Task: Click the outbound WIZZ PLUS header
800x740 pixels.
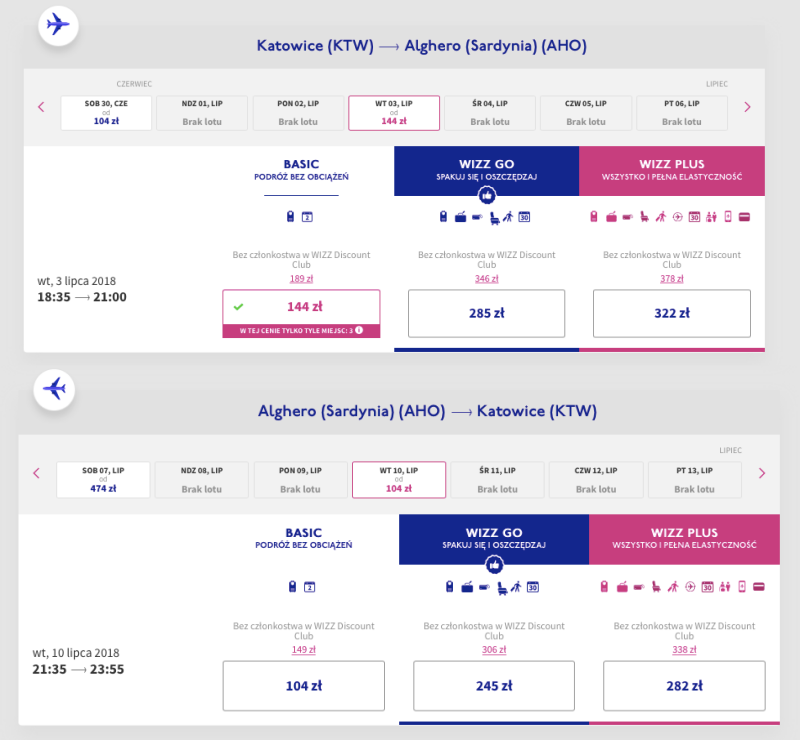Action: tap(671, 170)
